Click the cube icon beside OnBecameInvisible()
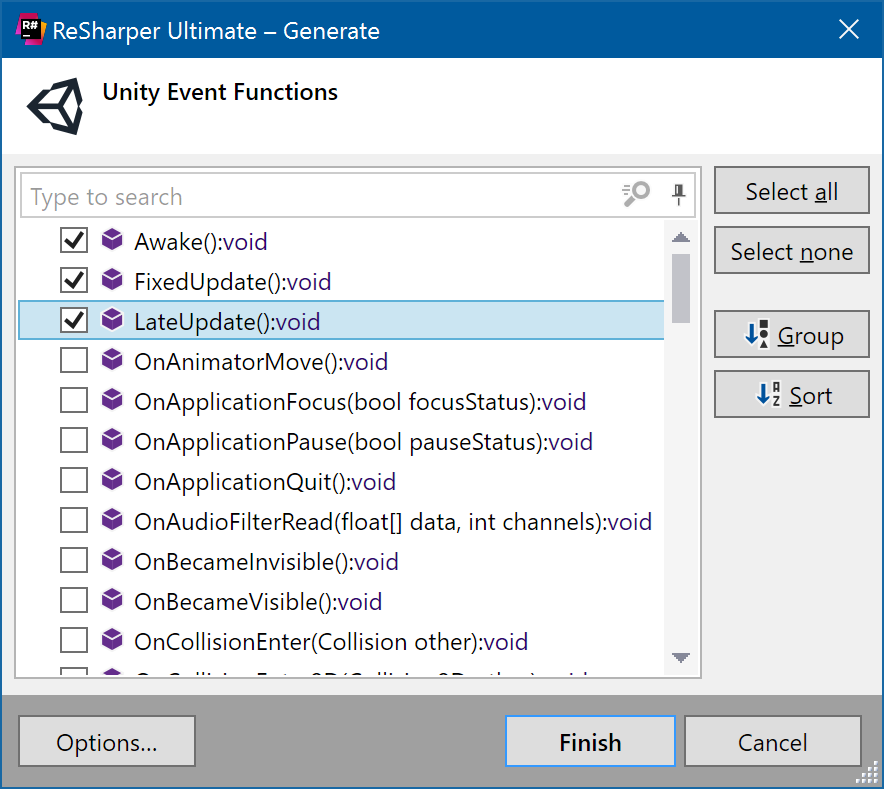 (112, 560)
